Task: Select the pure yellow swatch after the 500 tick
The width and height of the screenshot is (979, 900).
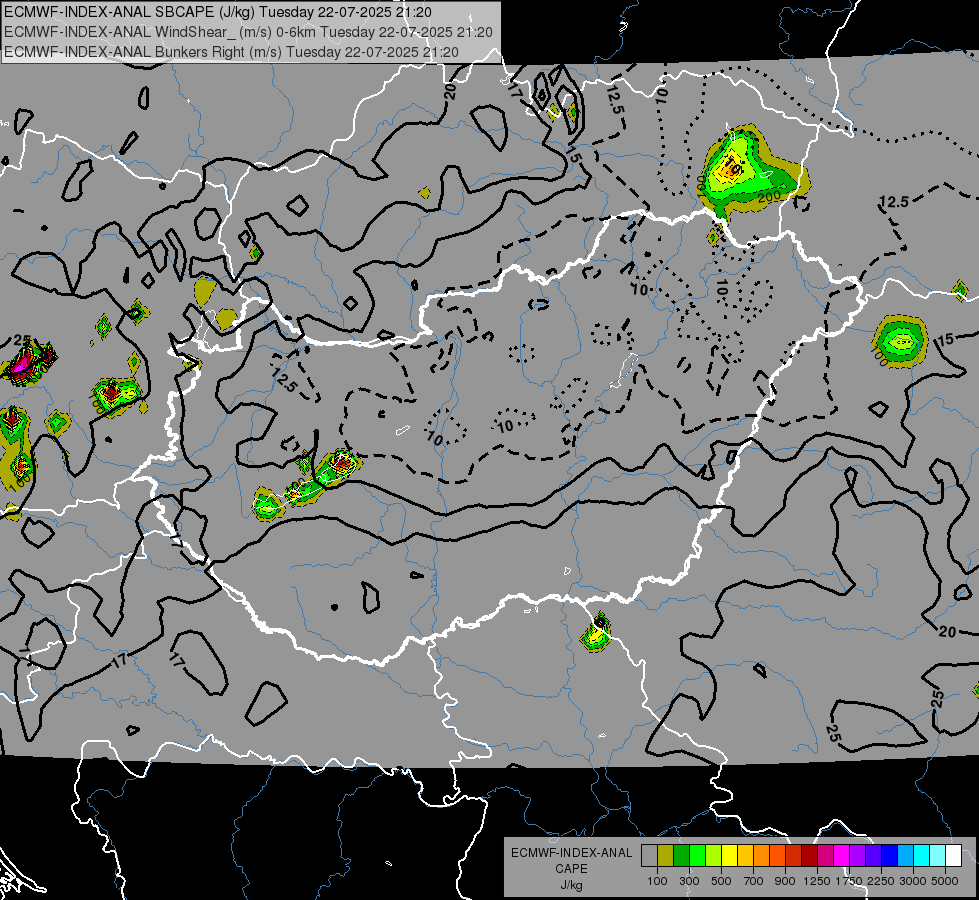Action: [729, 856]
